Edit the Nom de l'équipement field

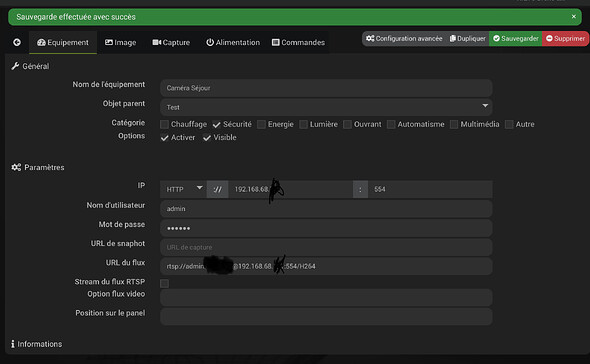tap(326, 88)
